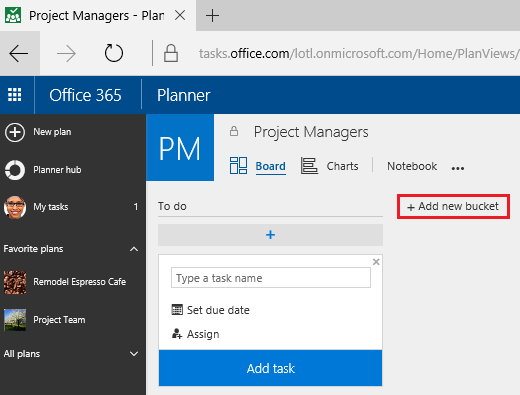Open the Notebook tab
This screenshot has width=520, height=395.
click(412, 166)
